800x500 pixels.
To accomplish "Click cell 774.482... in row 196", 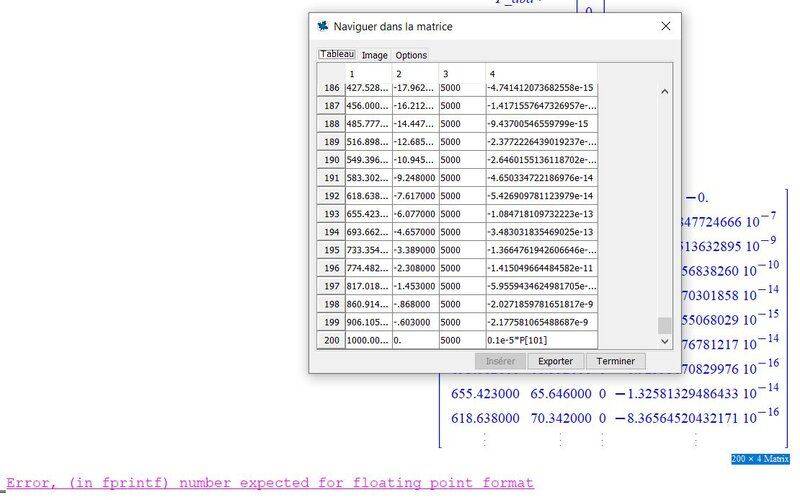I will point(368,268).
